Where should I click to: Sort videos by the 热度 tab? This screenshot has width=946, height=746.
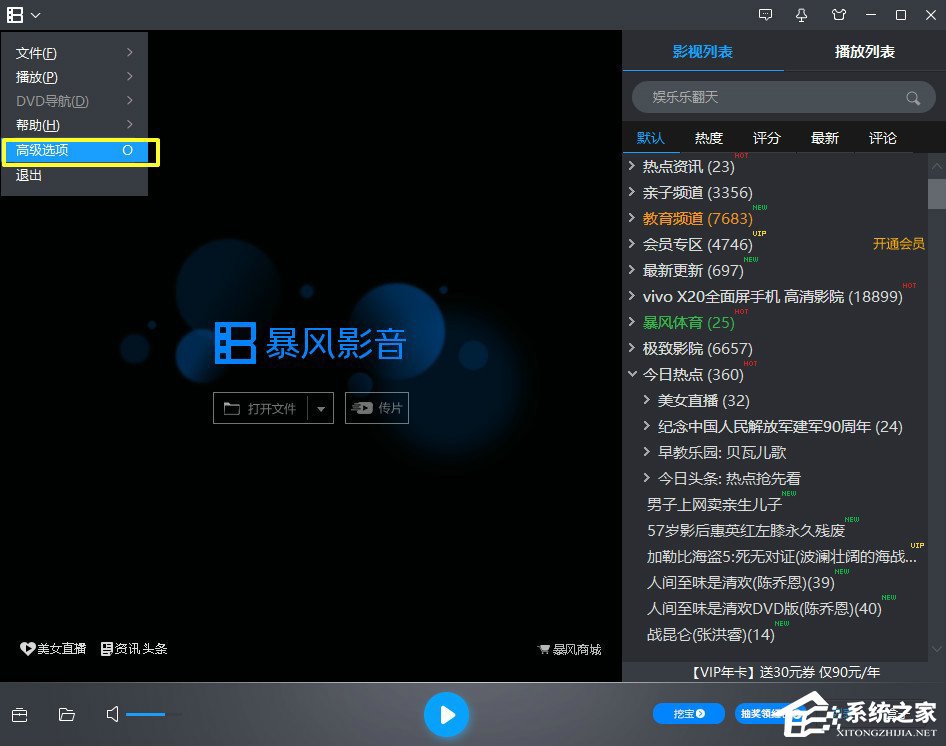coord(709,137)
